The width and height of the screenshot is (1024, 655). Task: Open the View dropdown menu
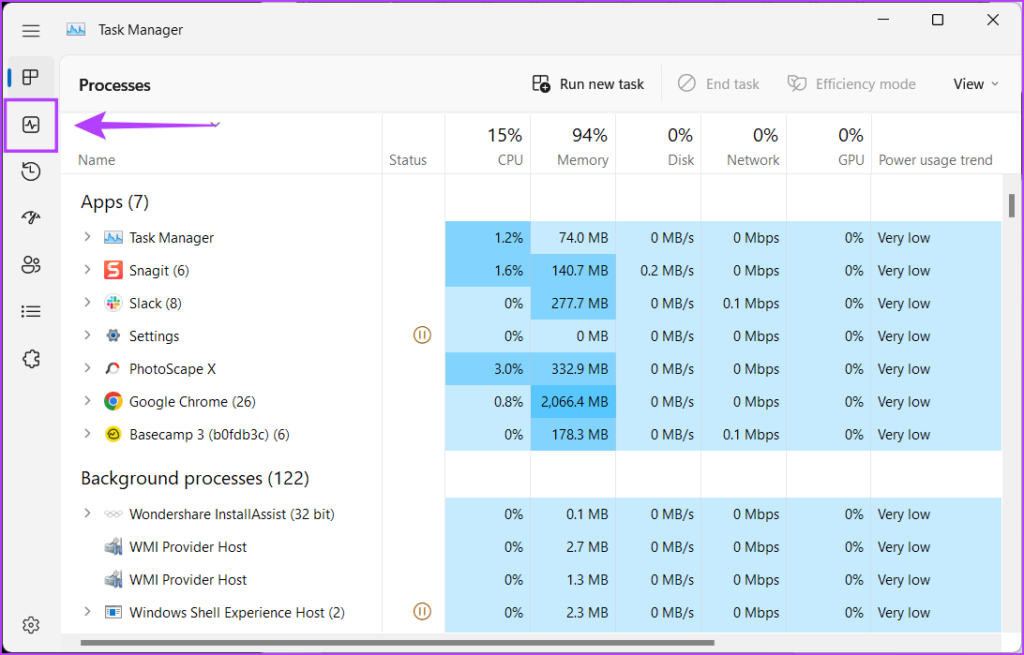click(x=975, y=84)
